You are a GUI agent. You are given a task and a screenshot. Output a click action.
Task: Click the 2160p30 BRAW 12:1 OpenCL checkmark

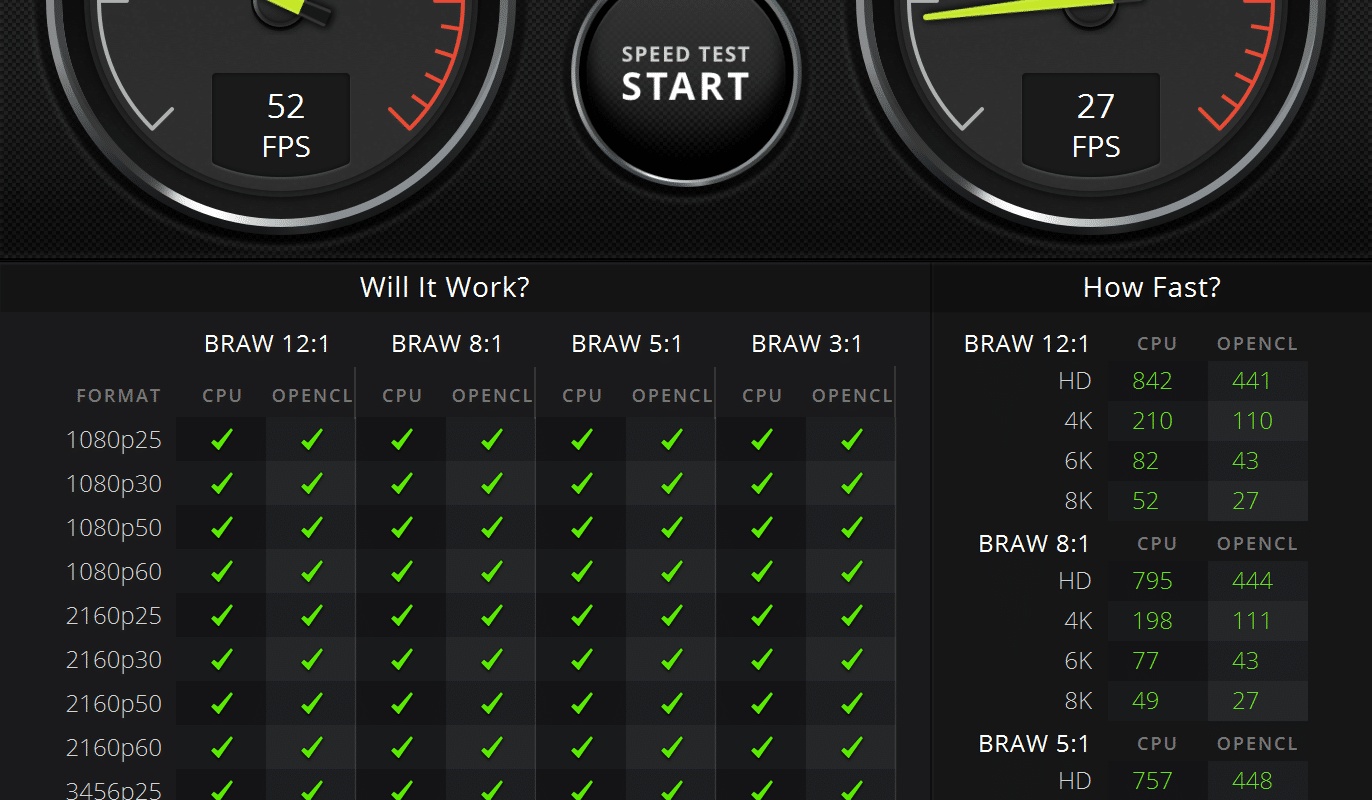click(312, 659)
